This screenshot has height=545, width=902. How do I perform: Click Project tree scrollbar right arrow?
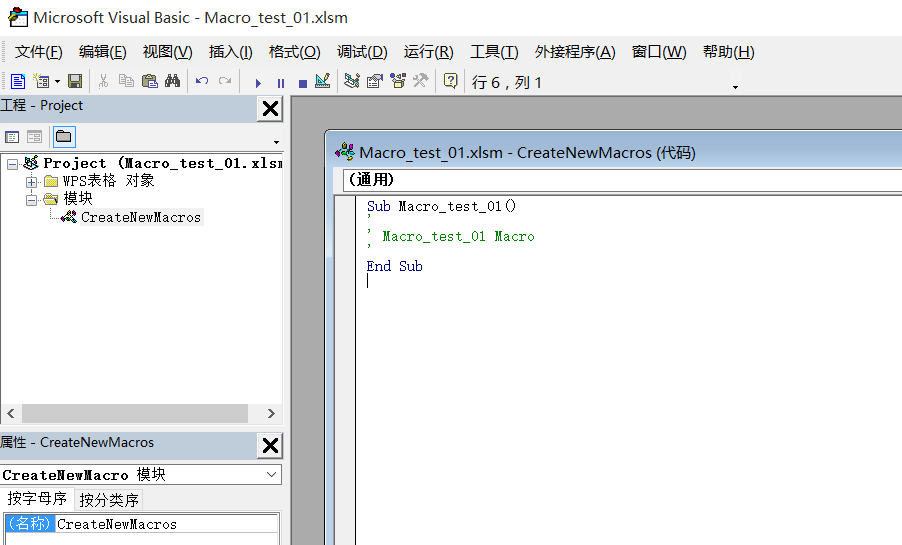(x=271, y=413)
